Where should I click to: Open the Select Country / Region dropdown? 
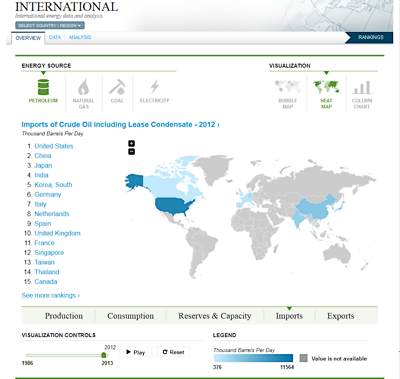[50, 25]
